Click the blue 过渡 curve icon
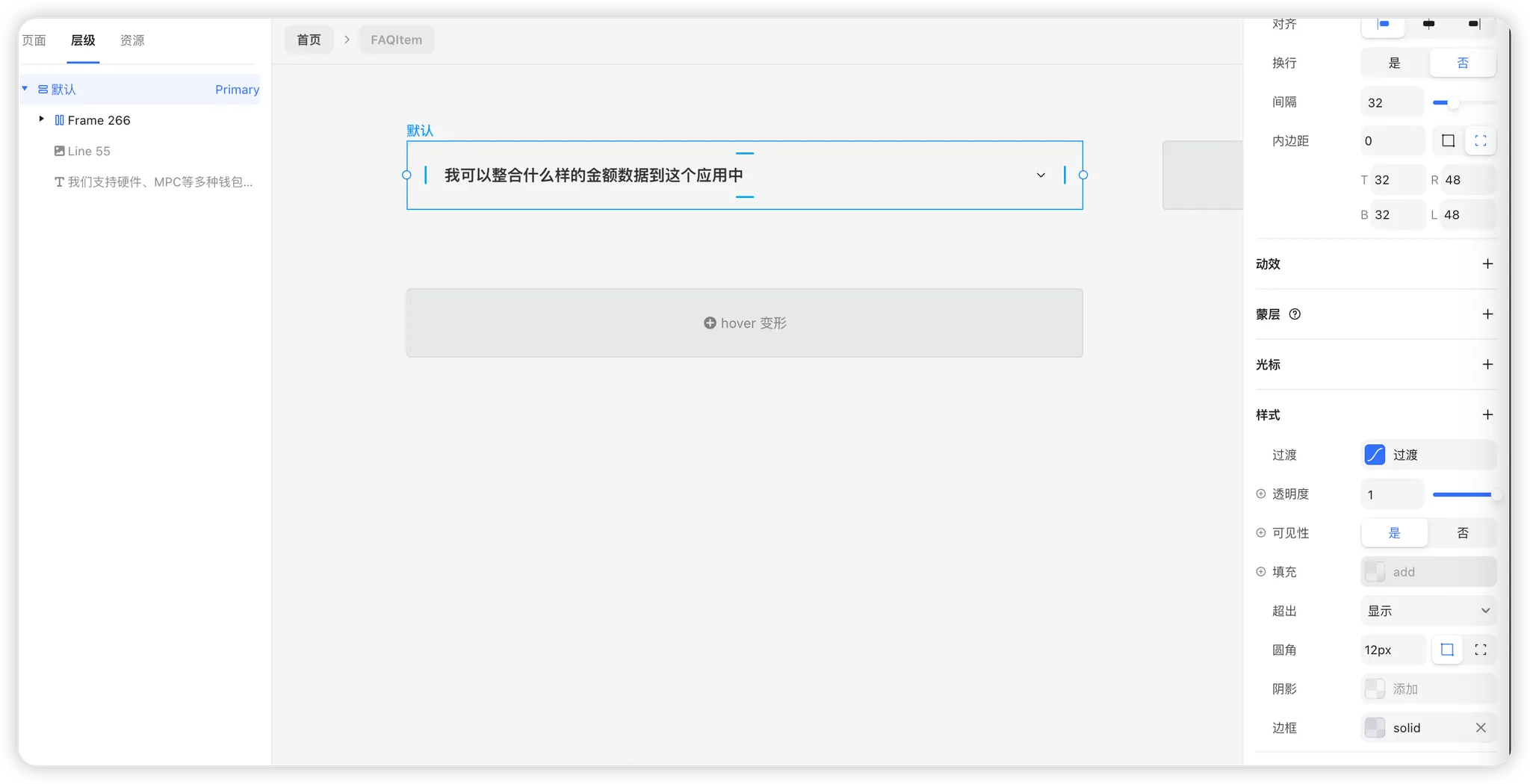This screenshot has height=784, width=1530. pyautogui.click(x=1375, y=455)
